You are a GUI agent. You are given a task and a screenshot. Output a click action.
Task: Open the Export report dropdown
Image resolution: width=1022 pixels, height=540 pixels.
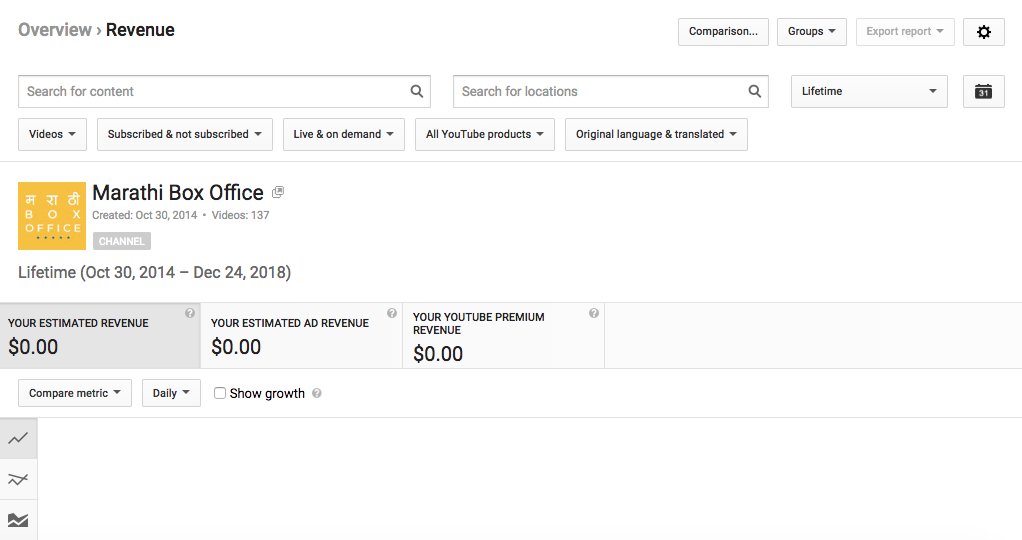pyautogui.click(x=905, y=31)
